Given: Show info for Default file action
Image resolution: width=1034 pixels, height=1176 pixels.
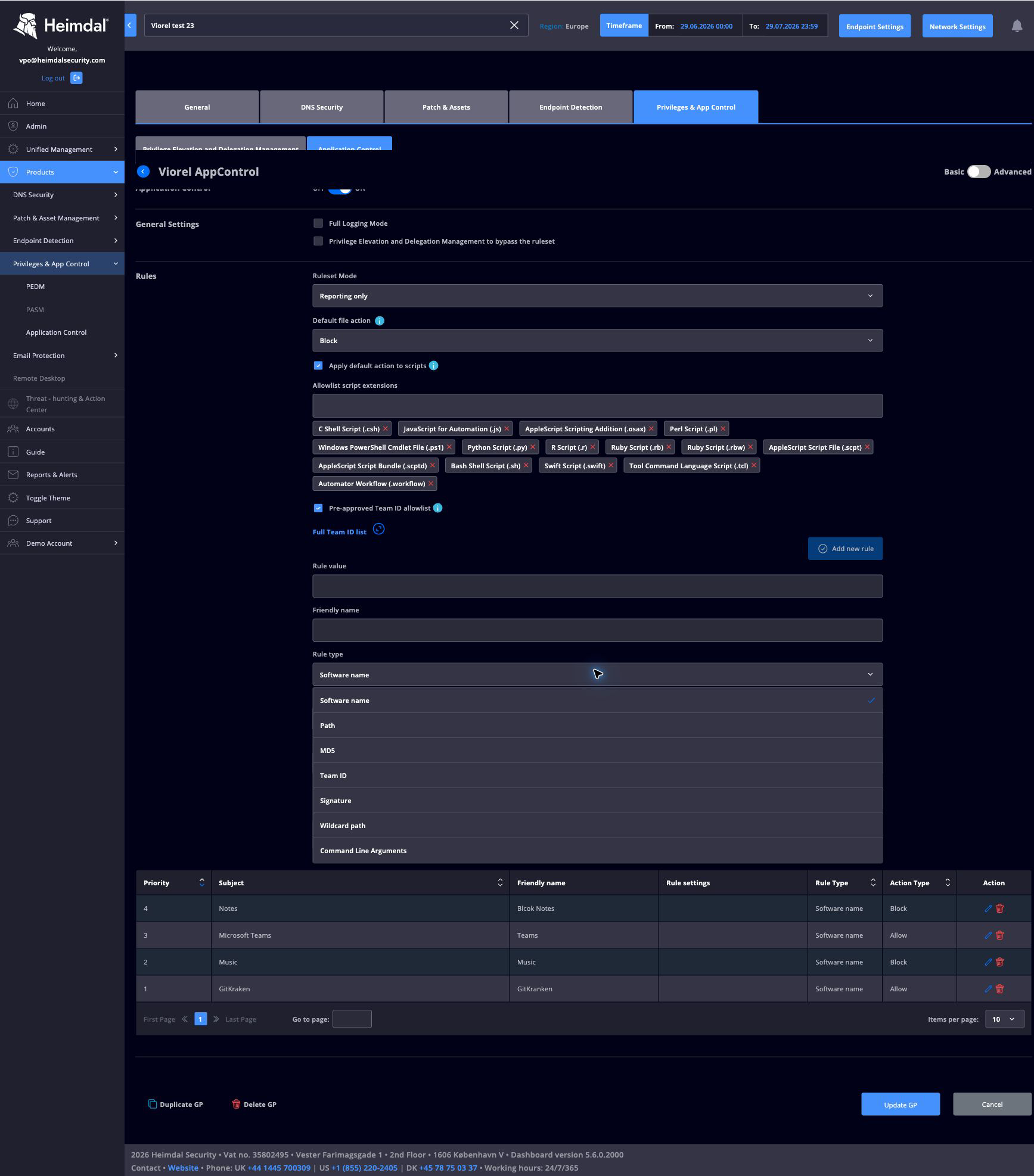Looking at the screenshot, I should (380, 321).
